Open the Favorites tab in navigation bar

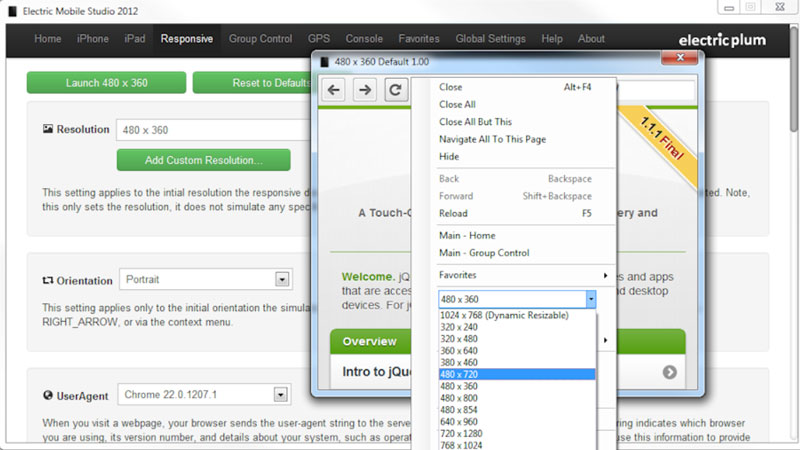(419, 39)
